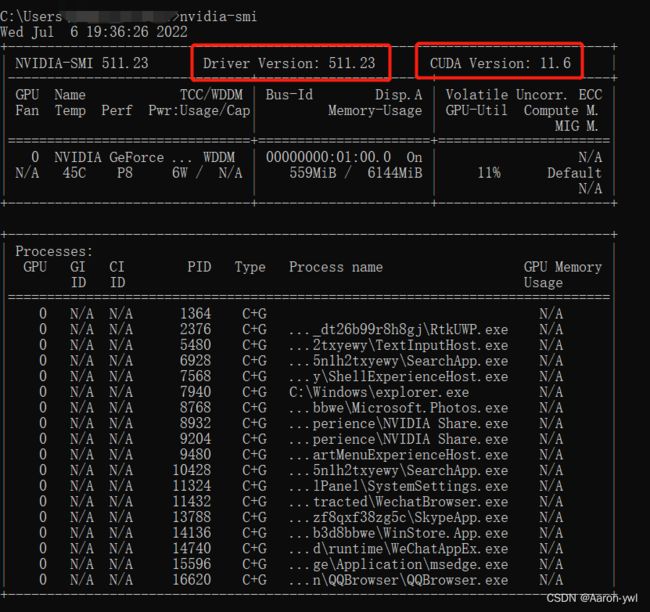
Task: Click the GPU-Util header
Action: coord(476,110)
